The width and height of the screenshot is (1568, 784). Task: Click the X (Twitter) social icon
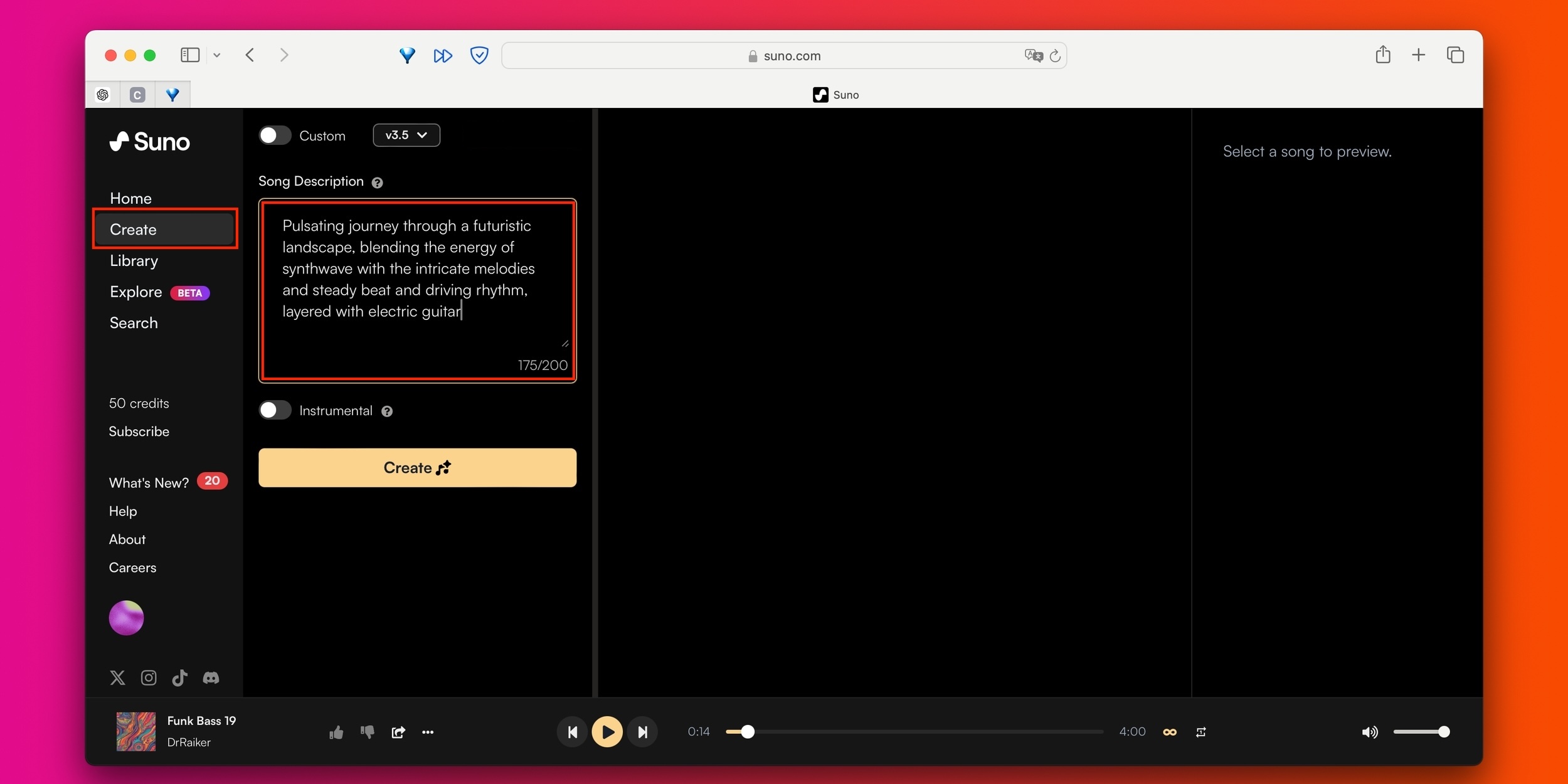click(x=117, y=677)
